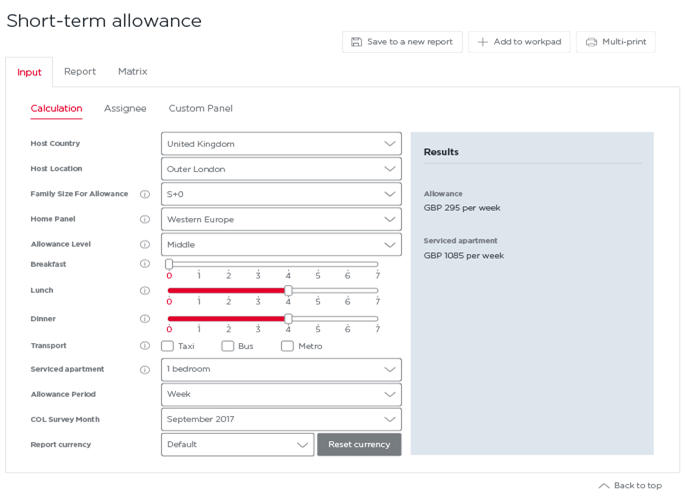685x500 pixels.
Task: Open the Host Country dropdown
Action: pyautogui.click(x=281, y=144)
